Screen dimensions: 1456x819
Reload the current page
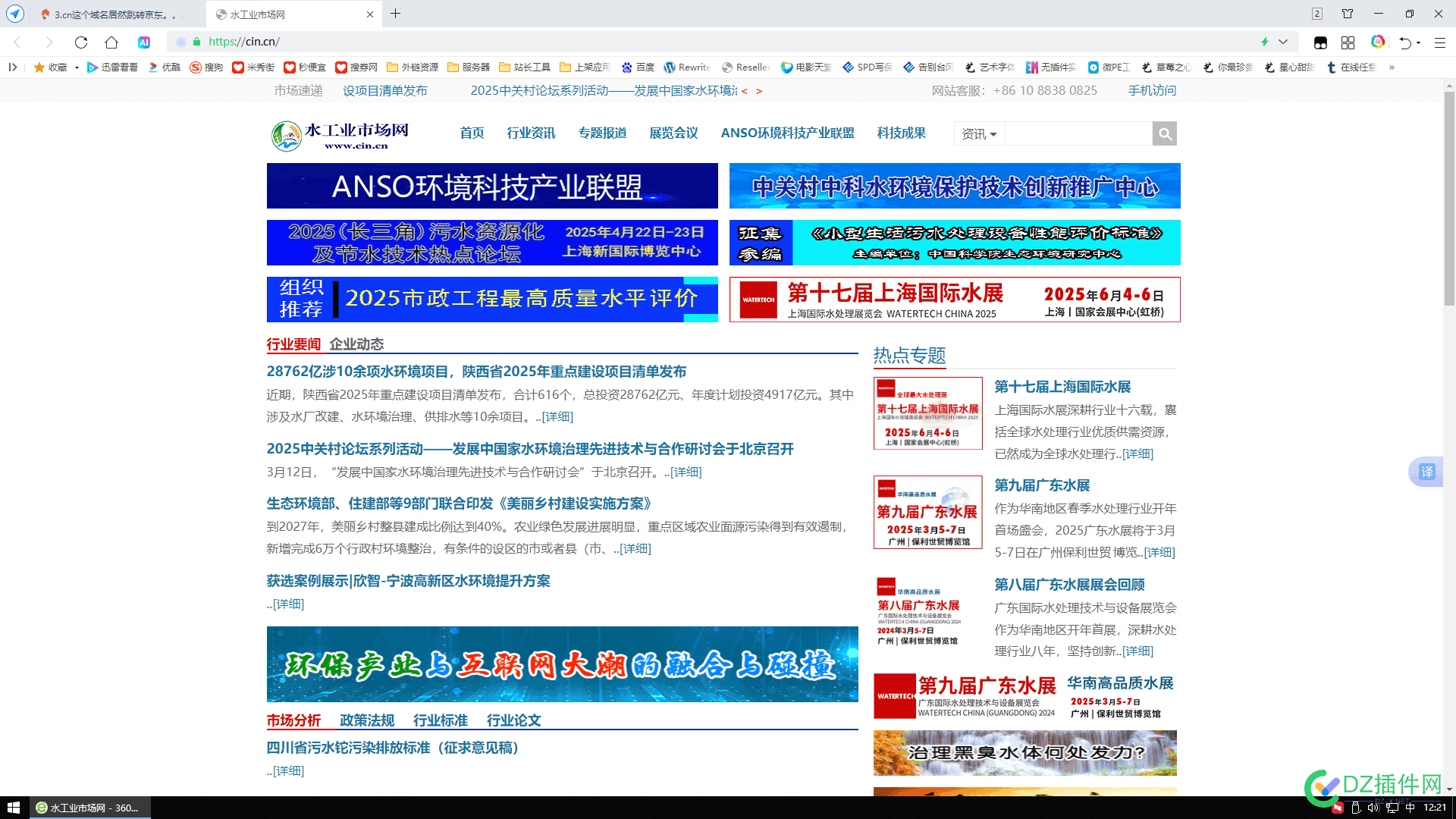pos(81,42)
